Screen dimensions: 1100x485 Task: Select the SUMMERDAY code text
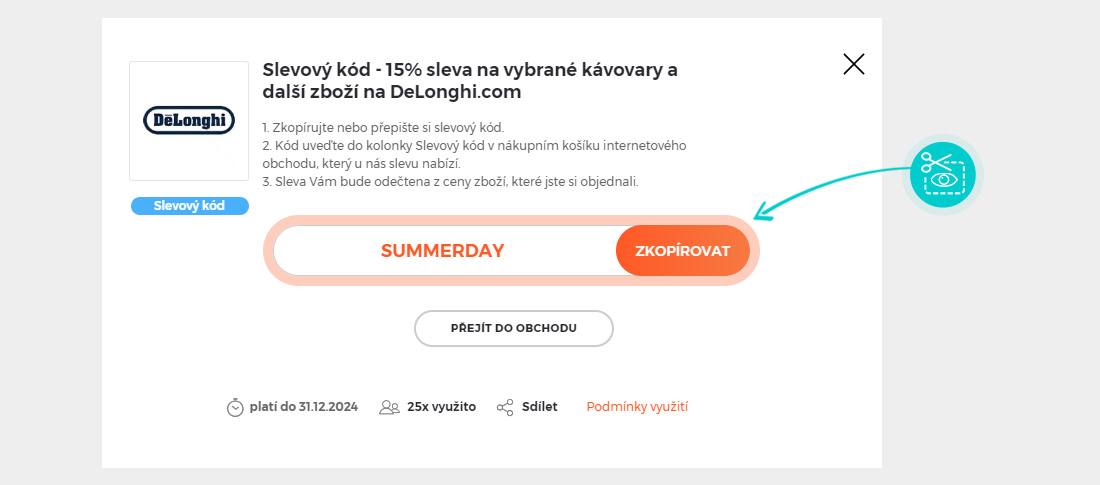coord(442,251)
